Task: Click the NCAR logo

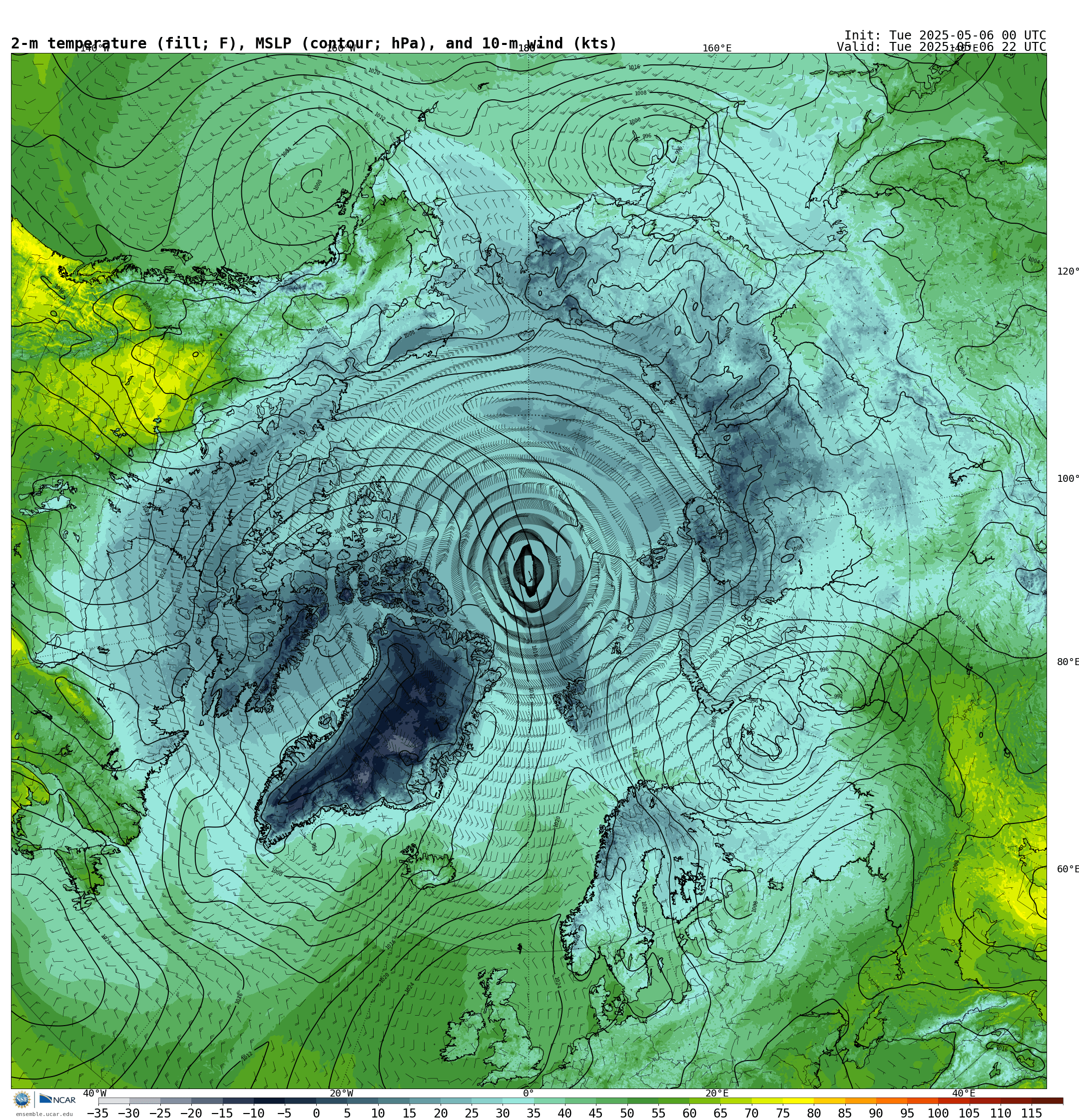Action: pyautogui.click(x=57, y=1100)
